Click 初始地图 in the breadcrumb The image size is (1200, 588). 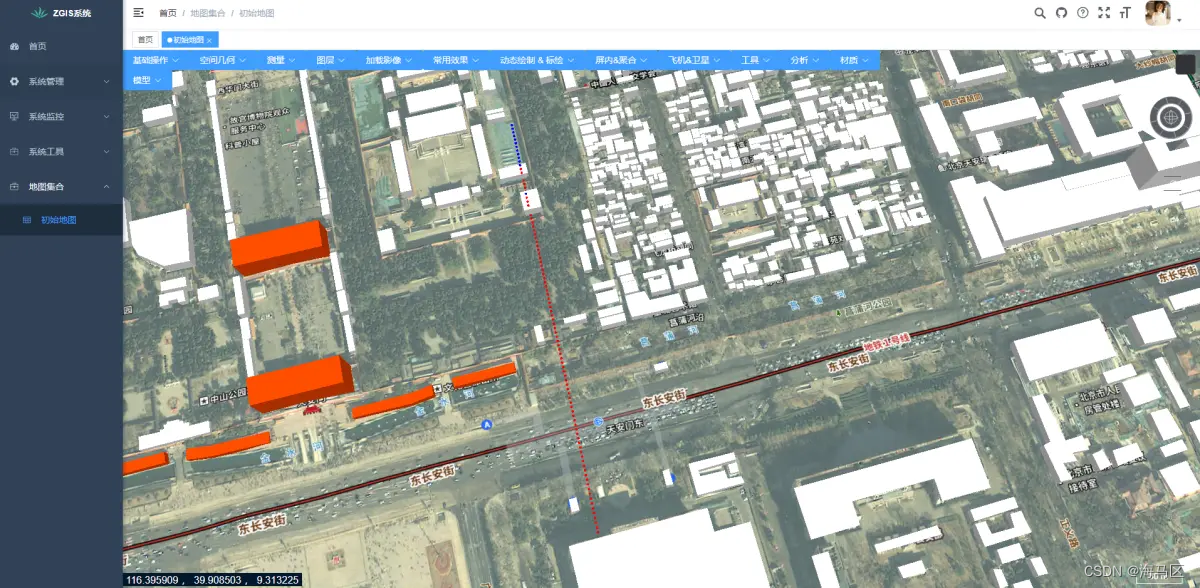(257, 13)
